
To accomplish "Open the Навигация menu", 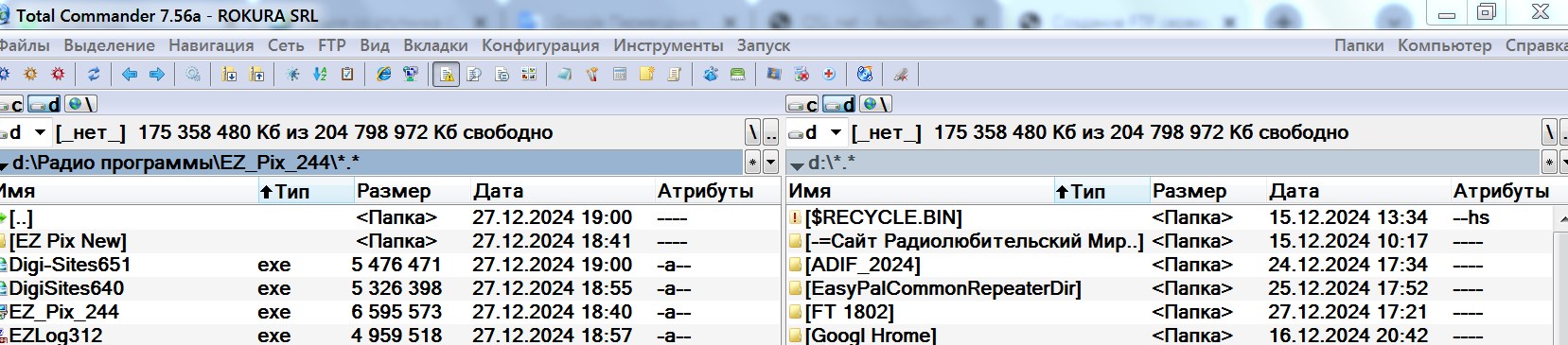I will tap(211, 44).
